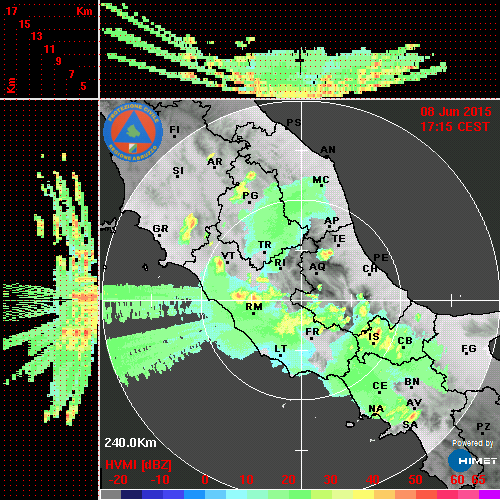Click the 08 Jun 2015 date text
The width and height of the screenshot is (500, 500).
(456, 111)
